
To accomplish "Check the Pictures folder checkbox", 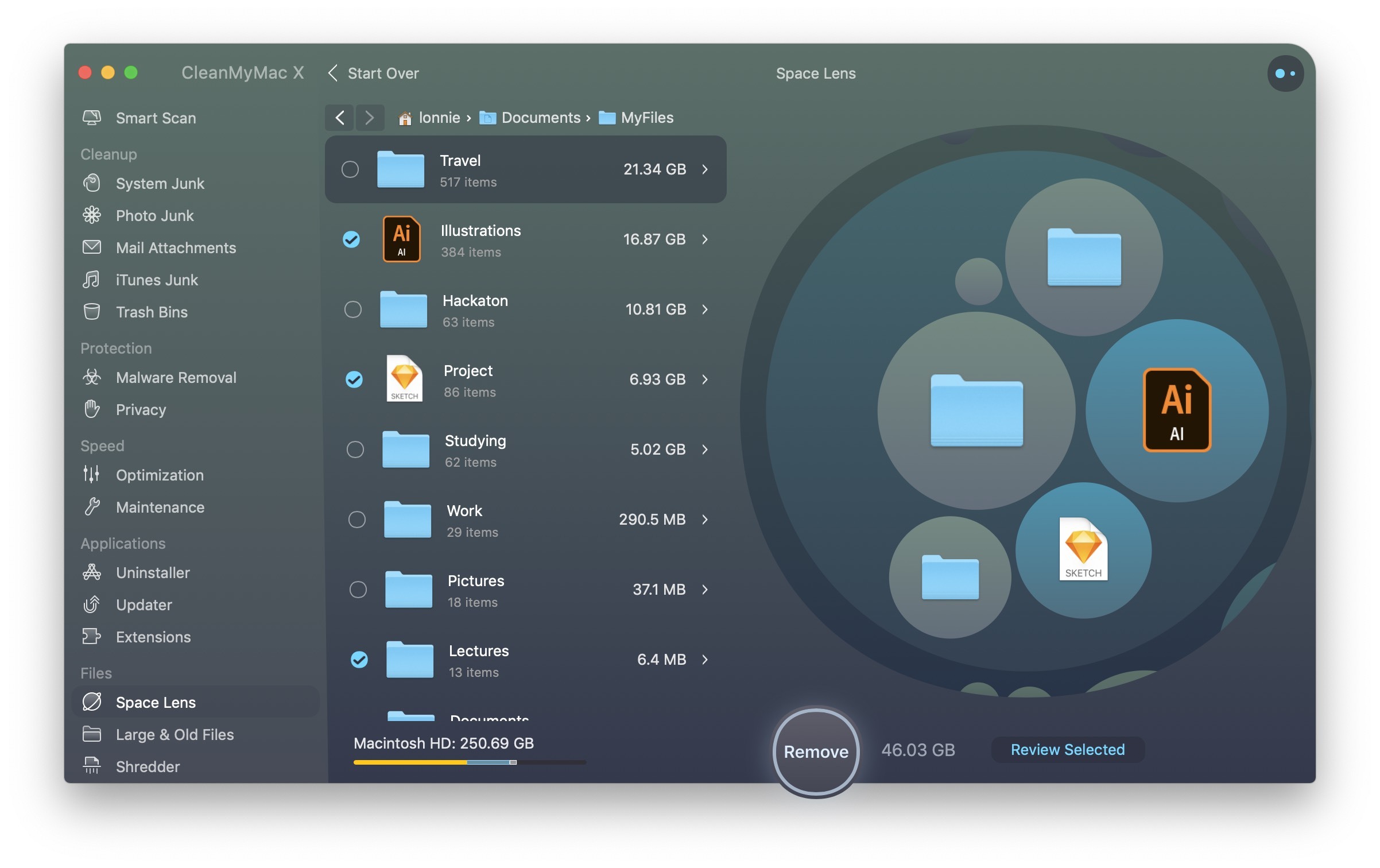I will [x=358, y=590].
